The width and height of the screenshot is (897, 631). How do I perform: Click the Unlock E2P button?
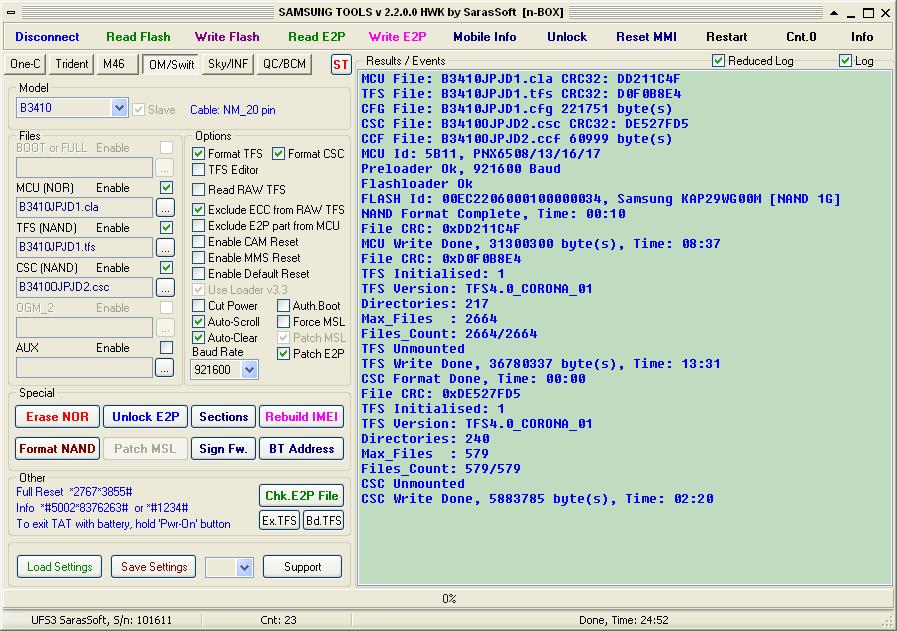point(145,417)
